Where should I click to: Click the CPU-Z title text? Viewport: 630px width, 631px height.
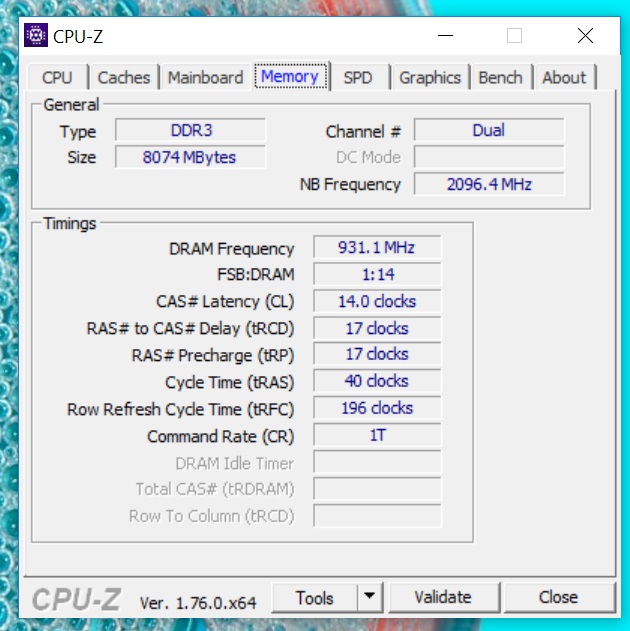pyautogui.click(x=78, y=37)
